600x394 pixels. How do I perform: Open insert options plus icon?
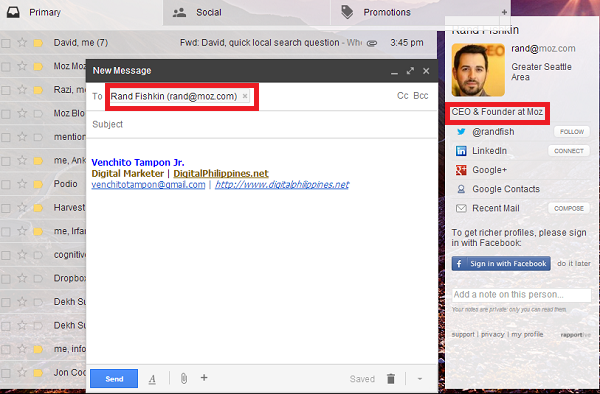tap(204, 378)
